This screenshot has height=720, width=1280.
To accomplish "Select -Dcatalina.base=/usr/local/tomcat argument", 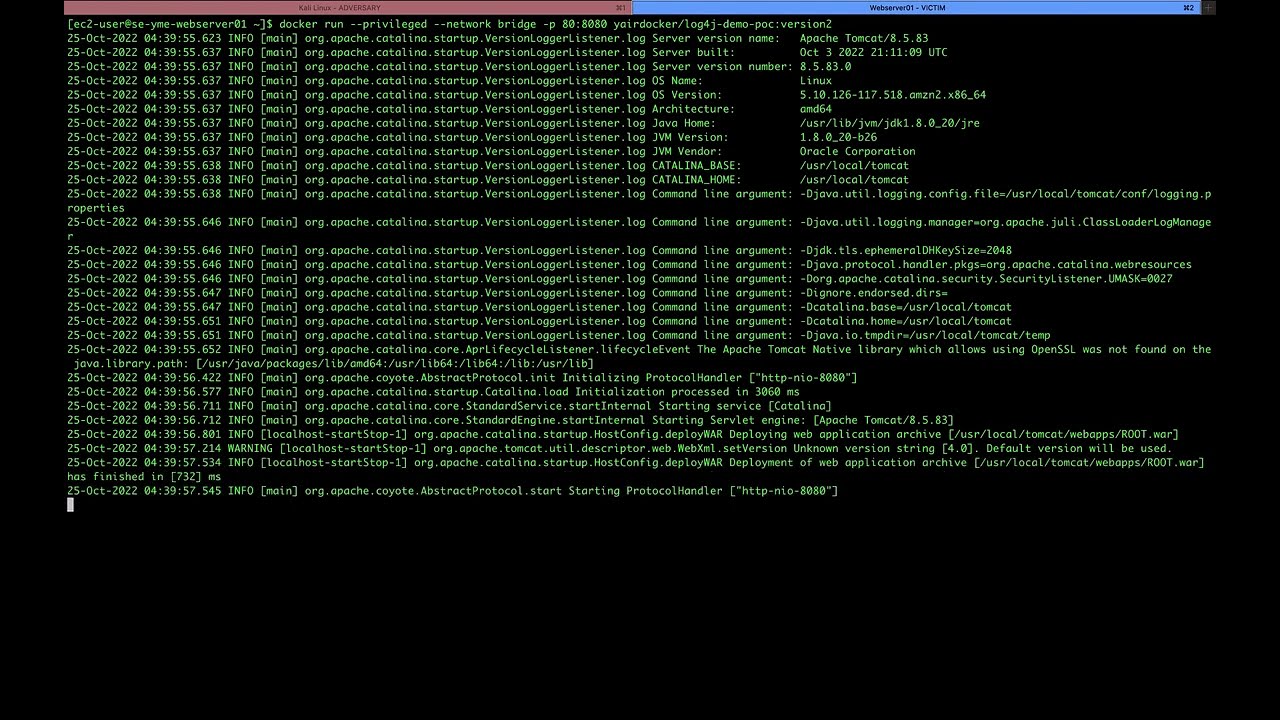I will coord(906,307).
